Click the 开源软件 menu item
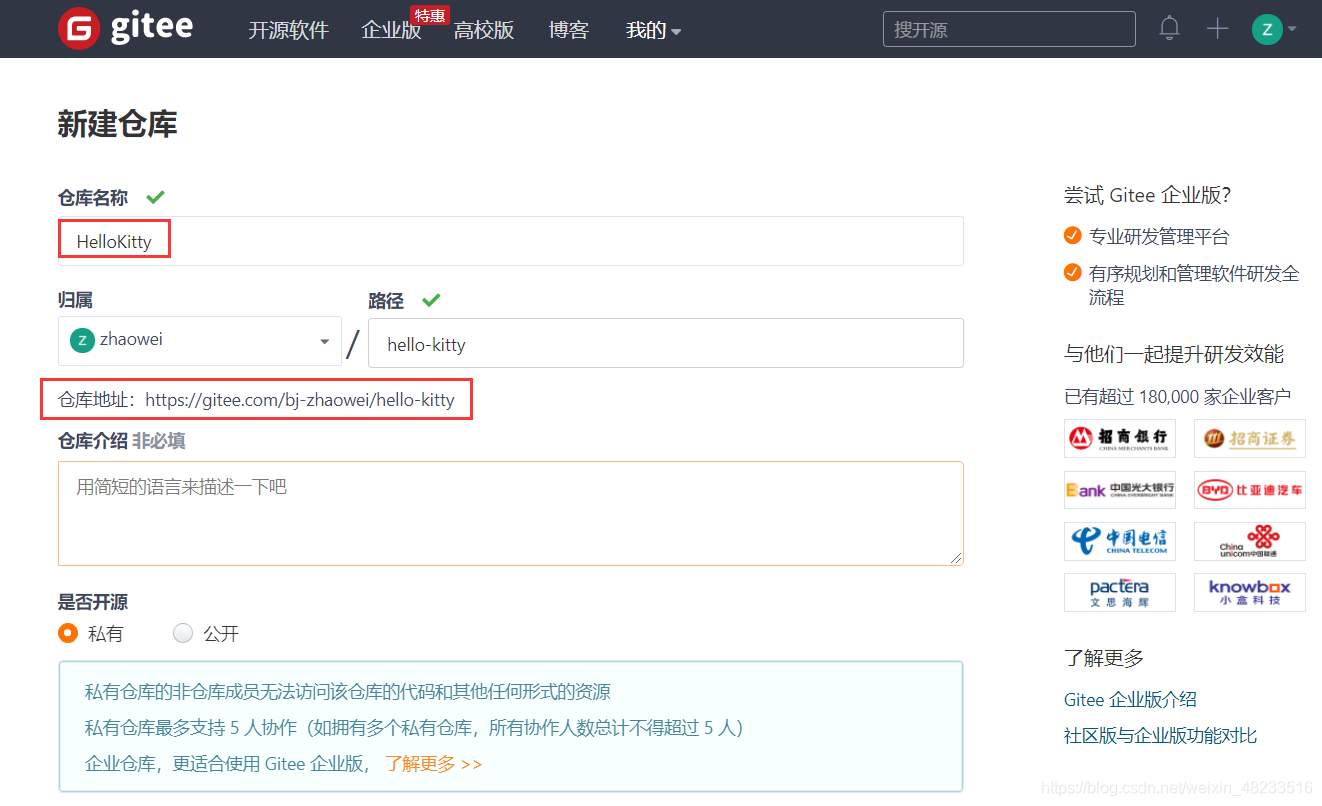Image resolution: width=1322 pixels, height=806 pixels. pos(288,30)
